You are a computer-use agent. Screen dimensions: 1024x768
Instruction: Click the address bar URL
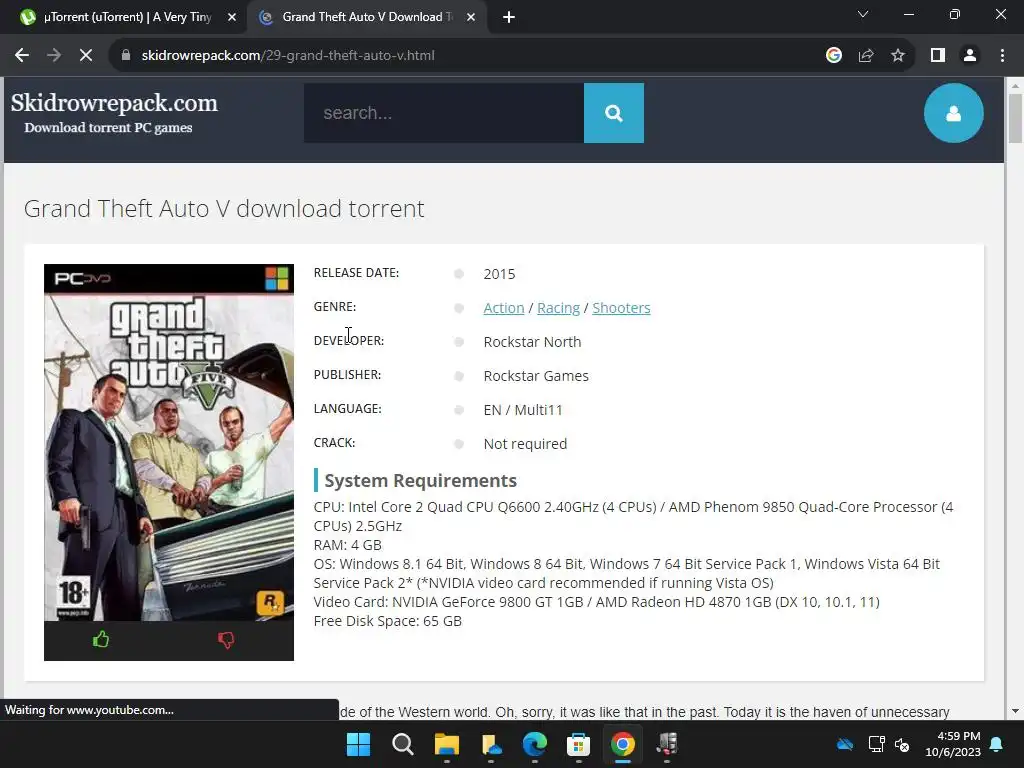pos(288,56)
